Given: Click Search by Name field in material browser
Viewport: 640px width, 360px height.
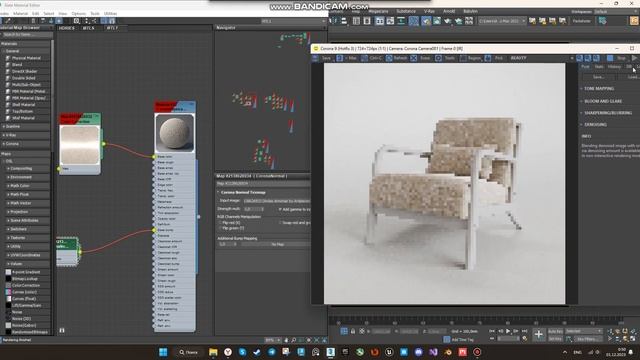Looking at the screenshot, I should click(x=27, y=35).
